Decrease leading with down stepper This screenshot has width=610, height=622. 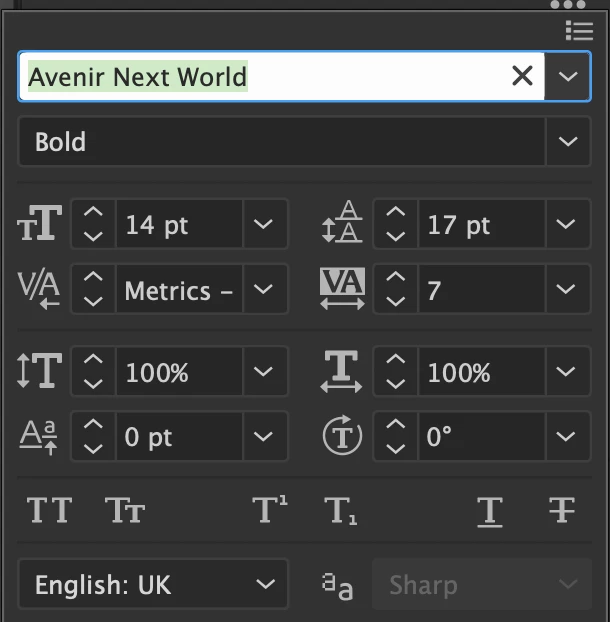click(395, 236)
